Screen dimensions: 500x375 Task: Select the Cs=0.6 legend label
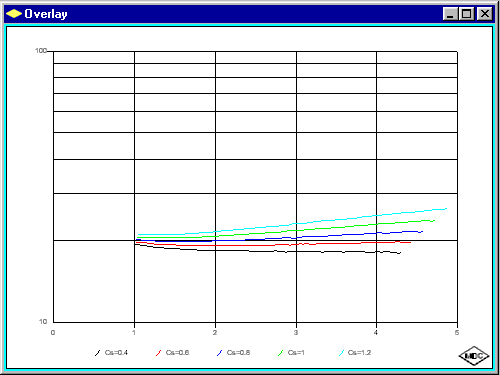[177, 353]
